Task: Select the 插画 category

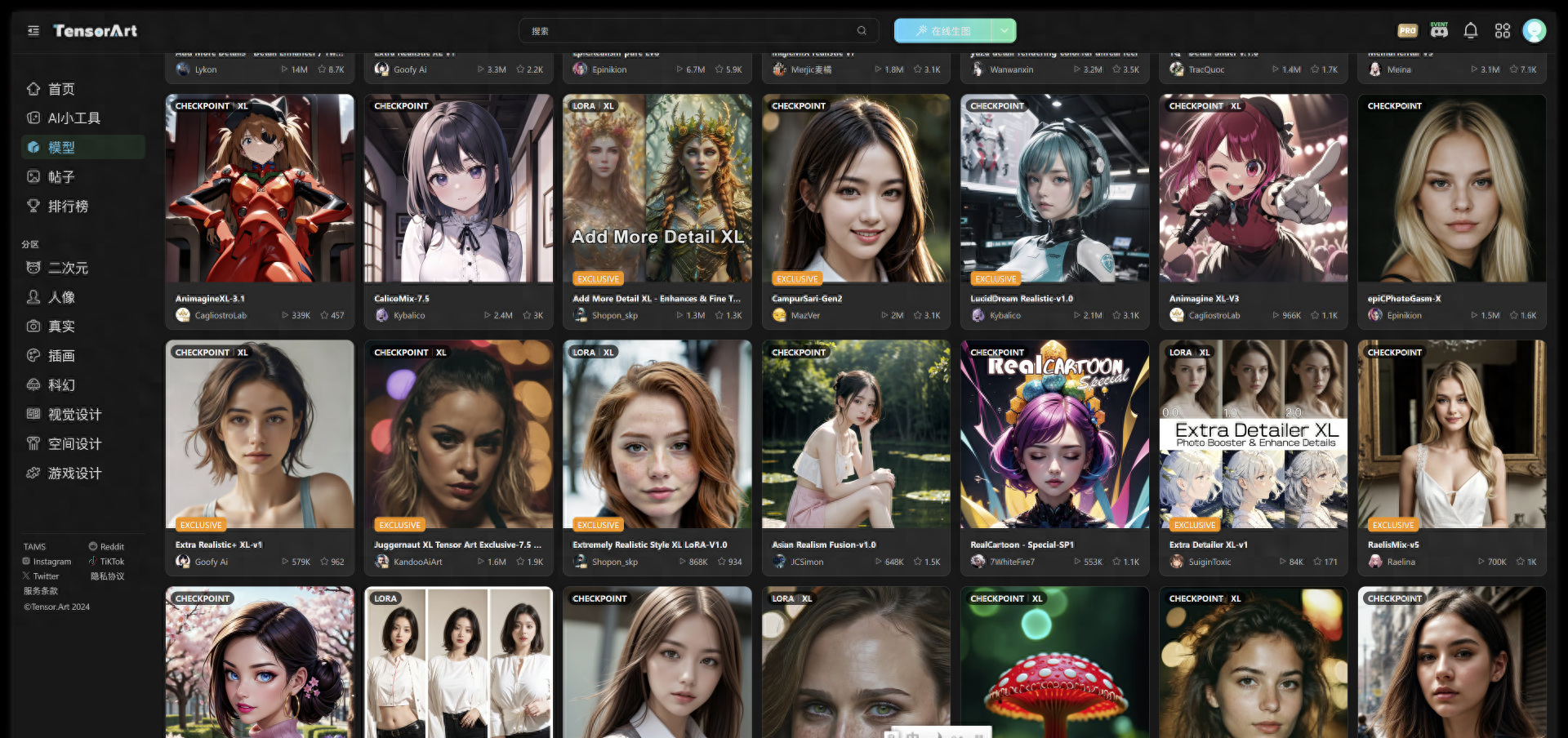Action: [x=82, y=356]
